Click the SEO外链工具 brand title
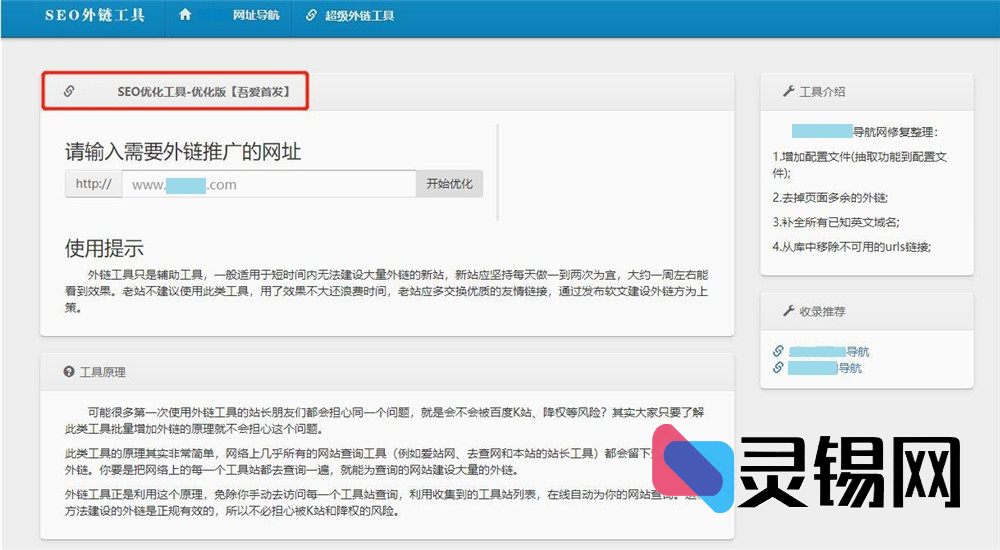Screen dimensions: 1000x550 95,16
